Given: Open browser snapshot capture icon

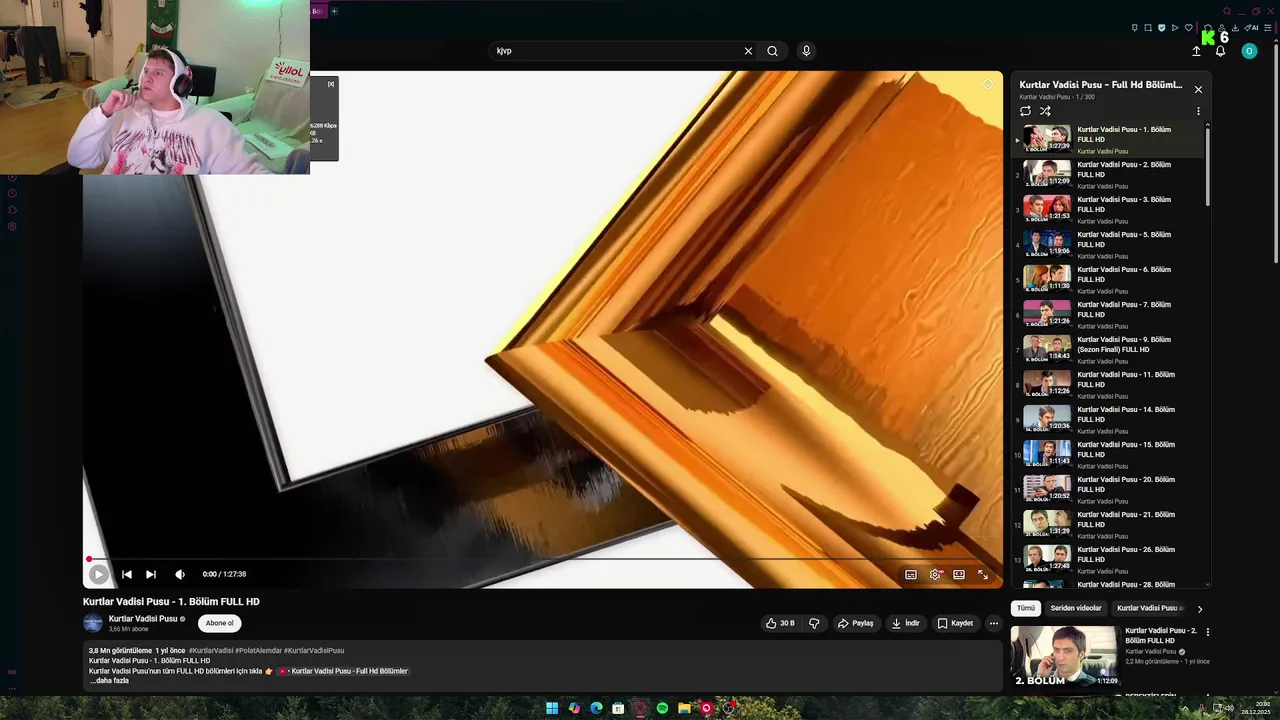Looking at the screenshot, I should point(1148,28).
